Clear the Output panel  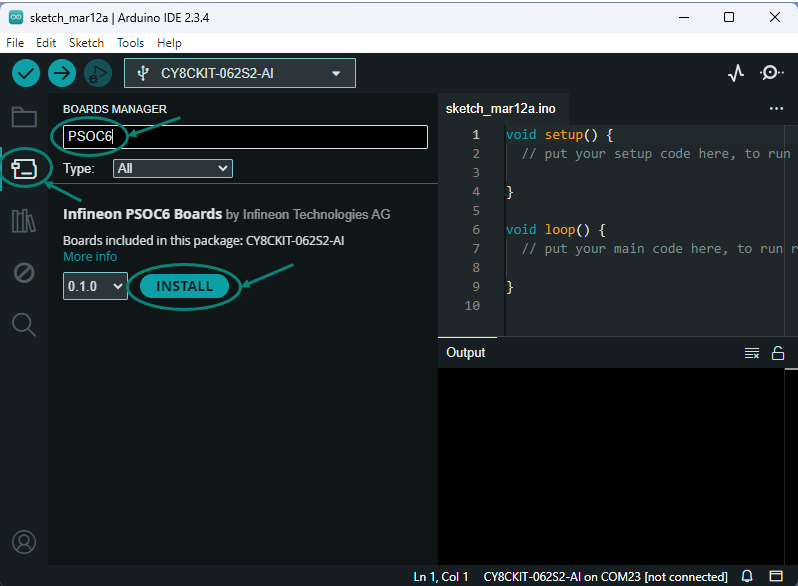pyautogui.click(x=752, y=353)
